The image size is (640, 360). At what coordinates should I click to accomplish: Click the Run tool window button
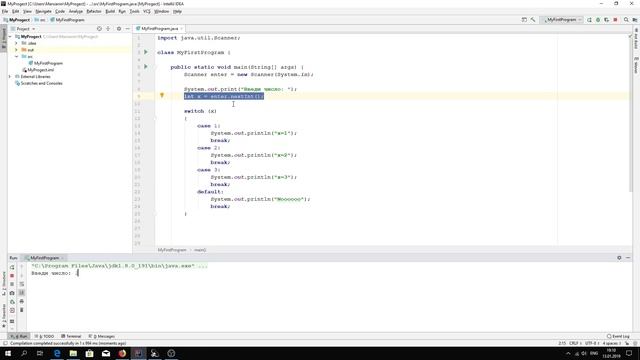[19, 336]
